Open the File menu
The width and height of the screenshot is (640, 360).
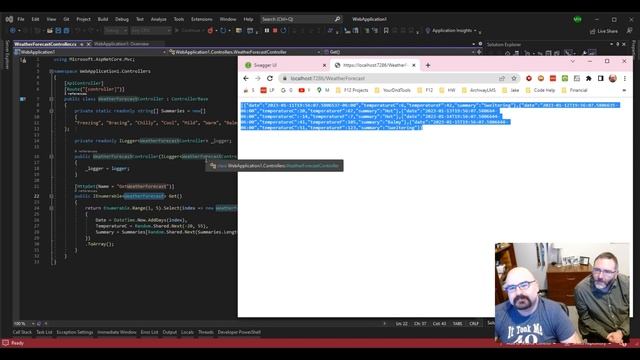tap(21, 19)
